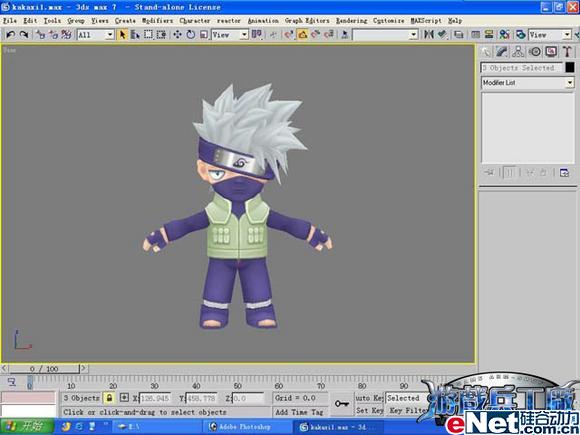
Task: Choose the Bind to Space Warp tool
Action: [x=67, y=35]
